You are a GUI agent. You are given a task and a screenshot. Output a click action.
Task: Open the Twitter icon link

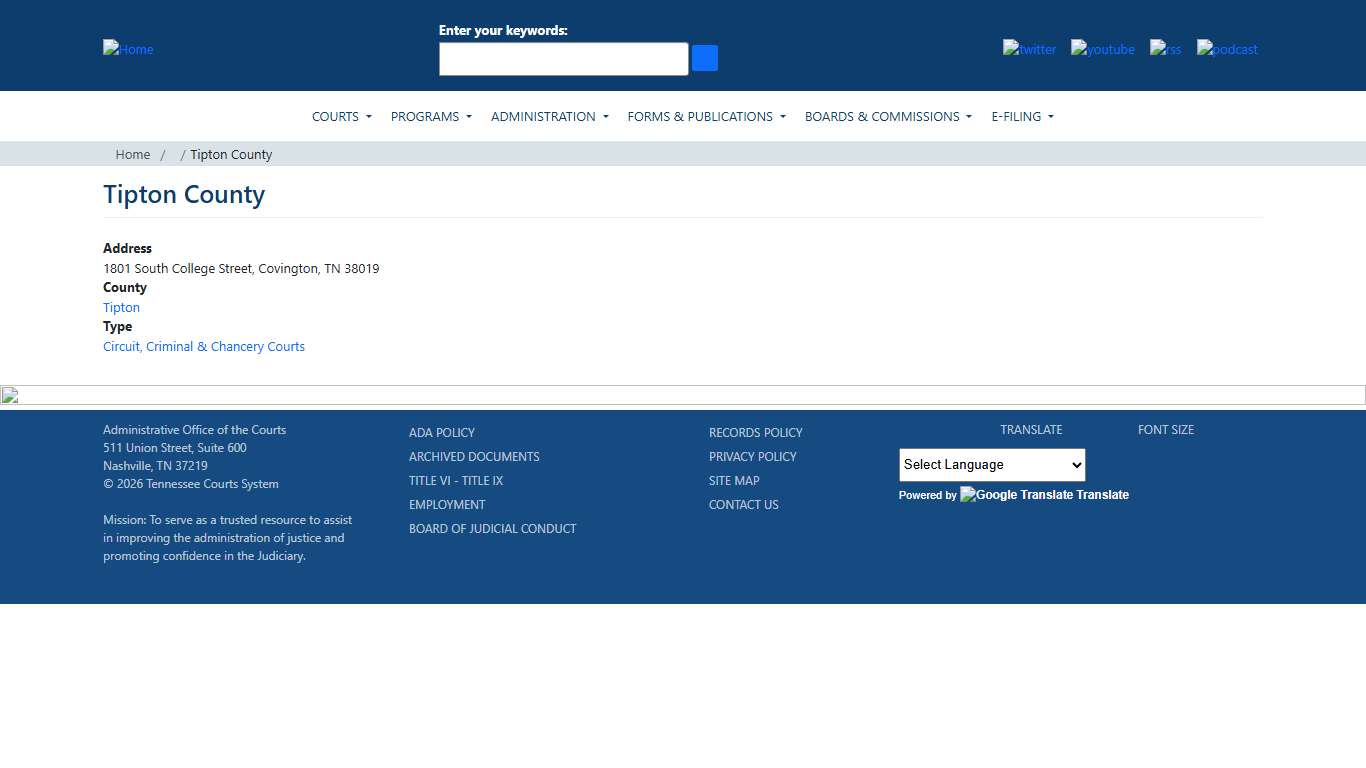click(1029, 49)
